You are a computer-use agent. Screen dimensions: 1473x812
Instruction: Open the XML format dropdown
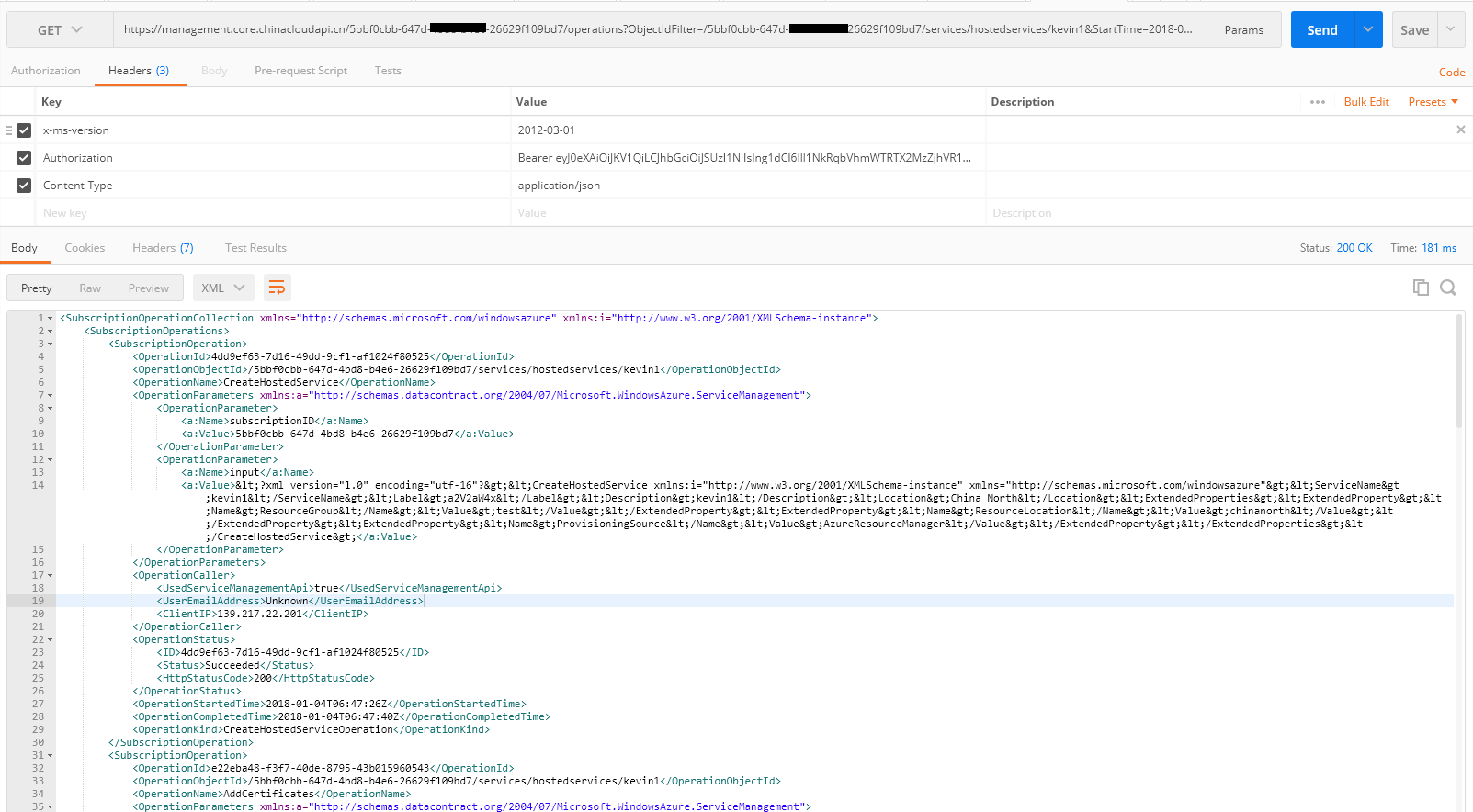(223, 288)
